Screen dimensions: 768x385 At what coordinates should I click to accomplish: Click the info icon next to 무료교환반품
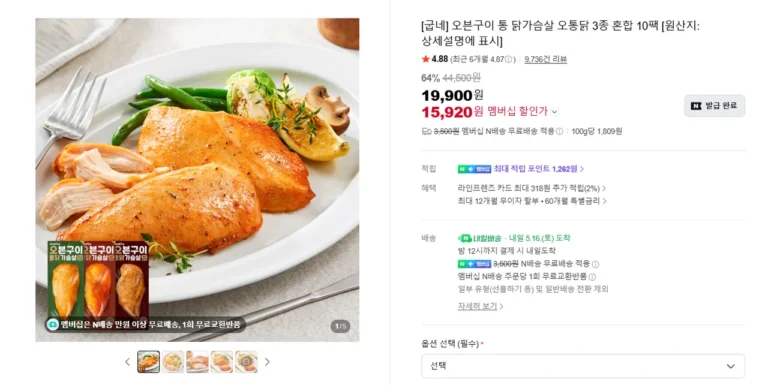point(592,277)
